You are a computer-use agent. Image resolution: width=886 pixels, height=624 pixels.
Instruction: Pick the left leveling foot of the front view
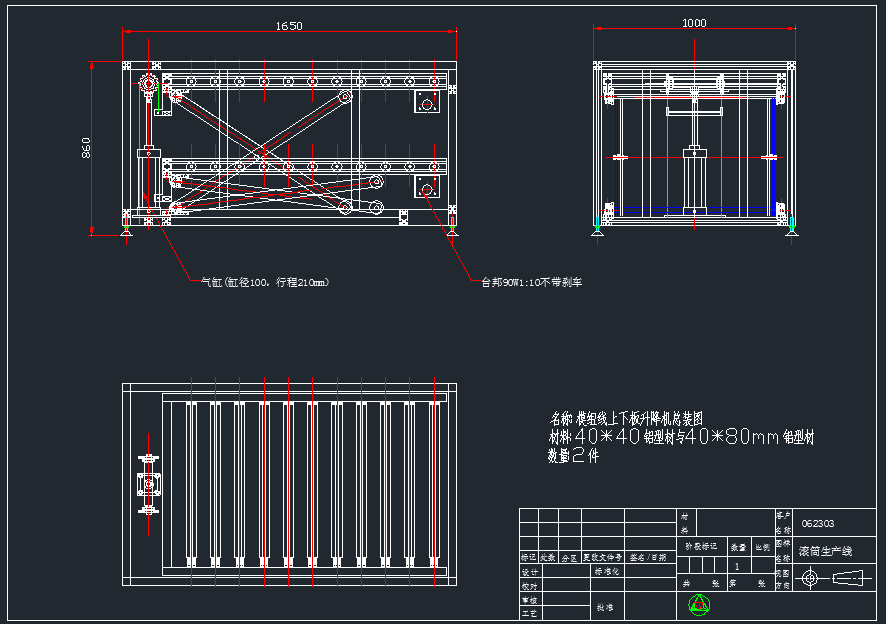point(126,232)
